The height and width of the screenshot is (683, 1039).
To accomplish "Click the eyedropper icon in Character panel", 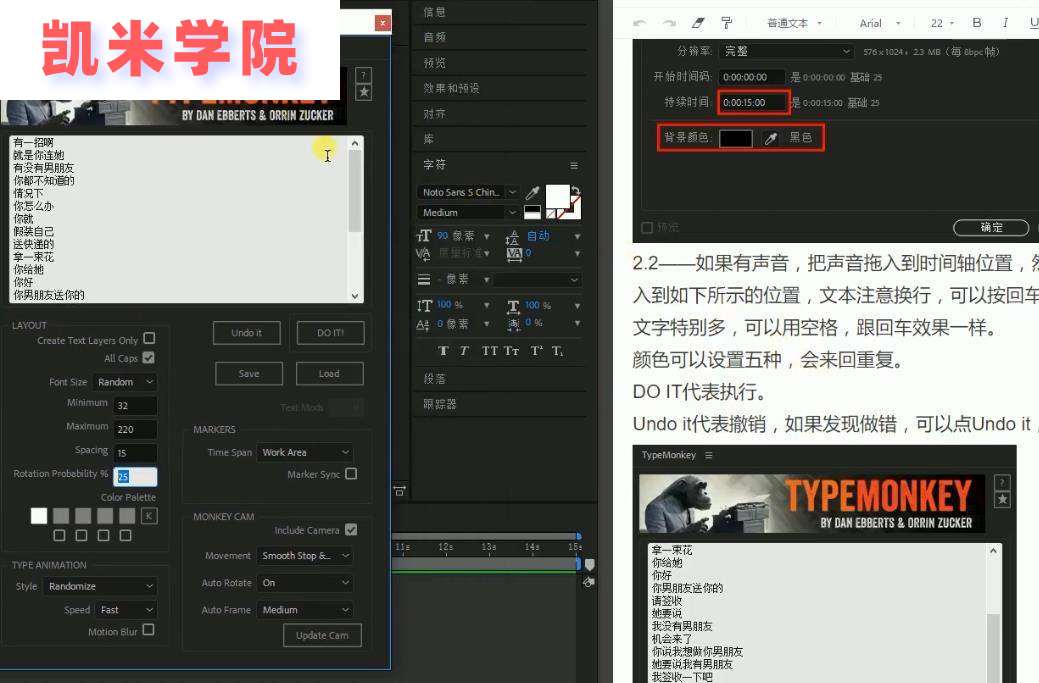I will (532, 193).
